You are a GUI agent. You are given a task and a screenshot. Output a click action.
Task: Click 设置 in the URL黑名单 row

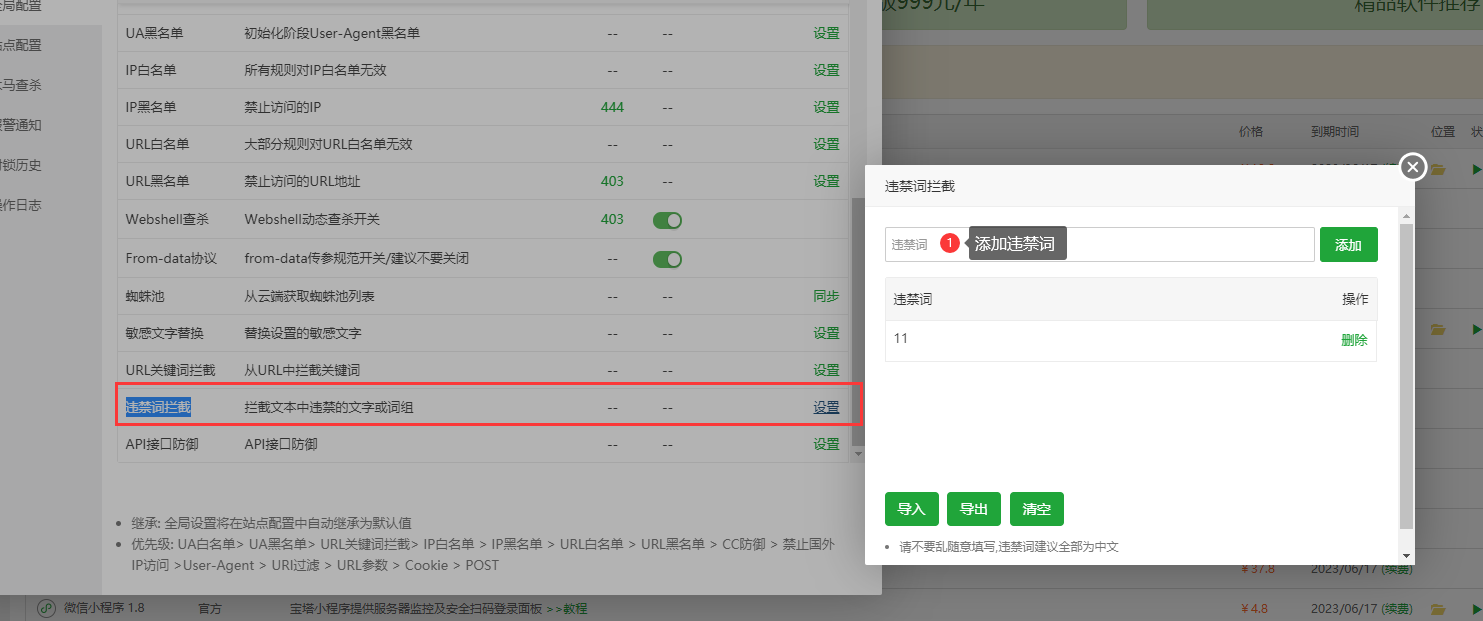coord(826,181)
